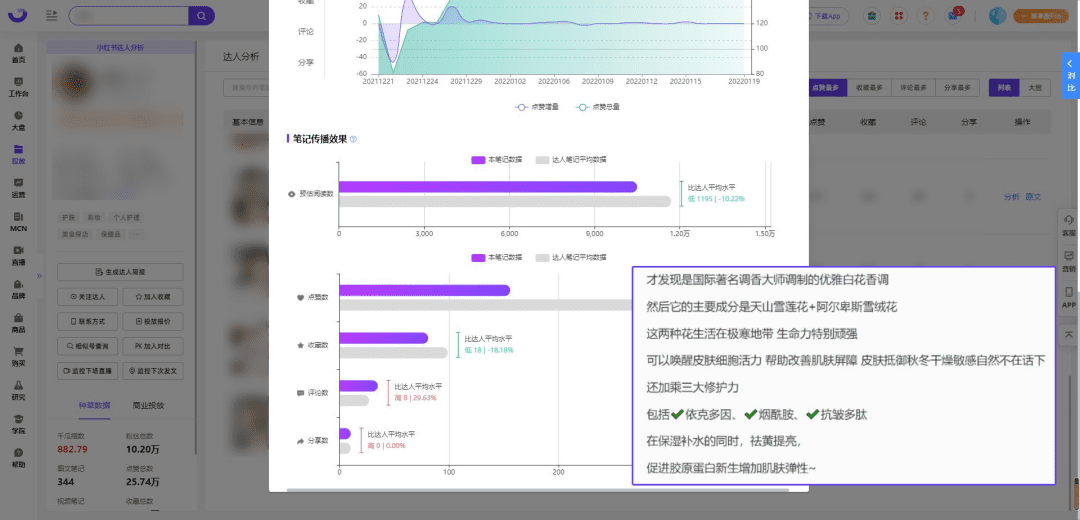
Task: Click help icon beside 笔记传播效果 title
Action: click(353, 139)
